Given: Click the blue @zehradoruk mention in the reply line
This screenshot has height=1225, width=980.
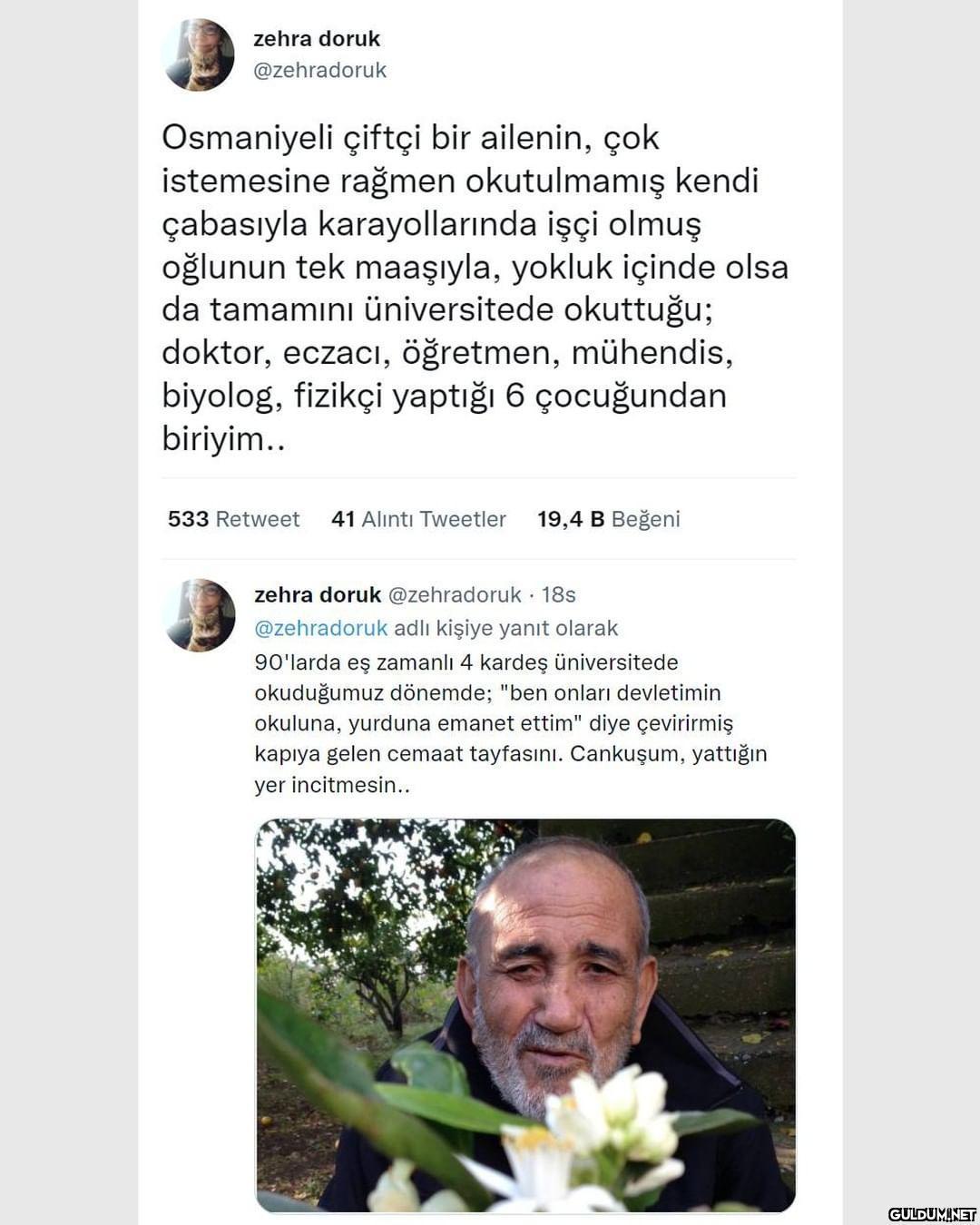Looking at the screenshot, I should [321, 628].
